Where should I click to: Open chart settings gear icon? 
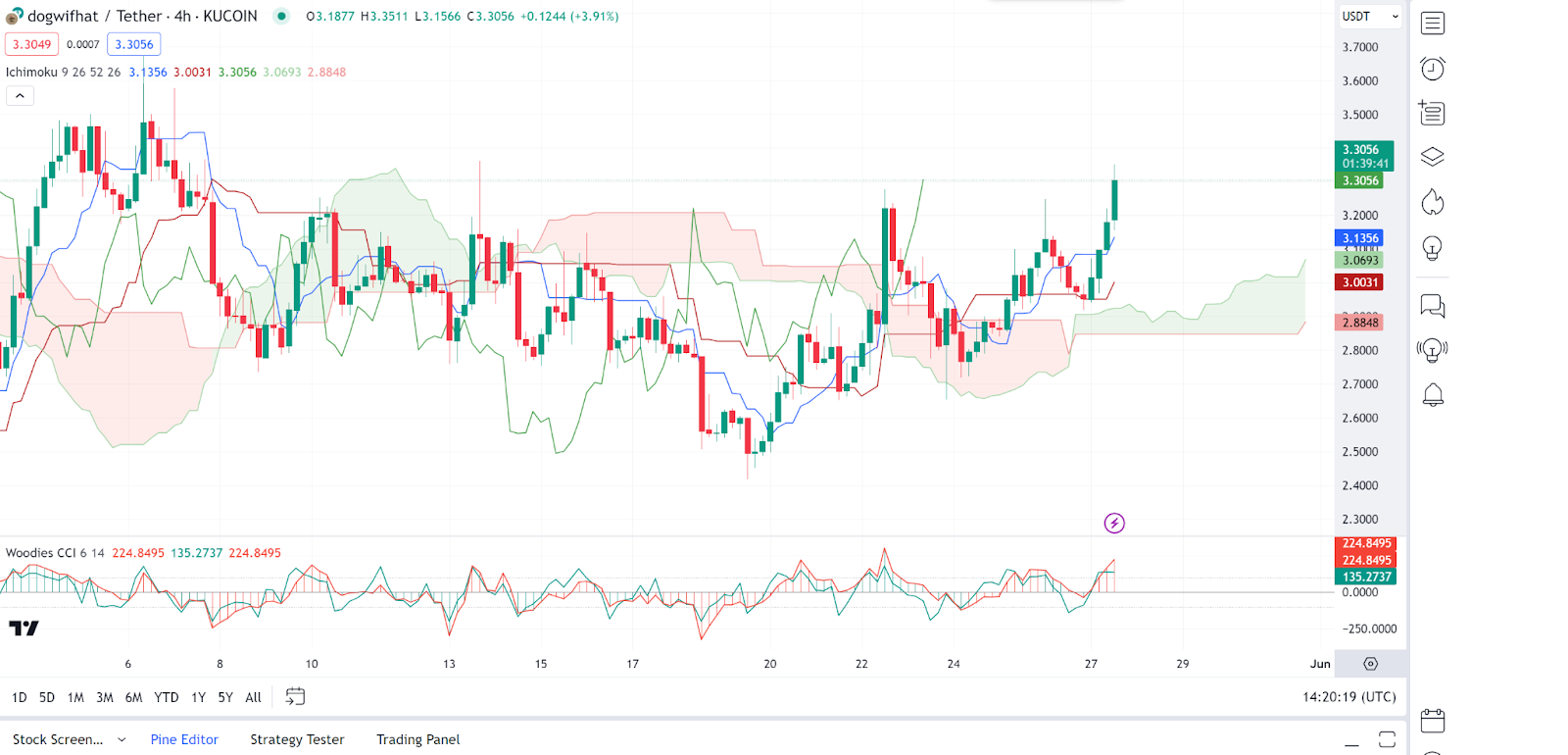[x=1371, y=664]
